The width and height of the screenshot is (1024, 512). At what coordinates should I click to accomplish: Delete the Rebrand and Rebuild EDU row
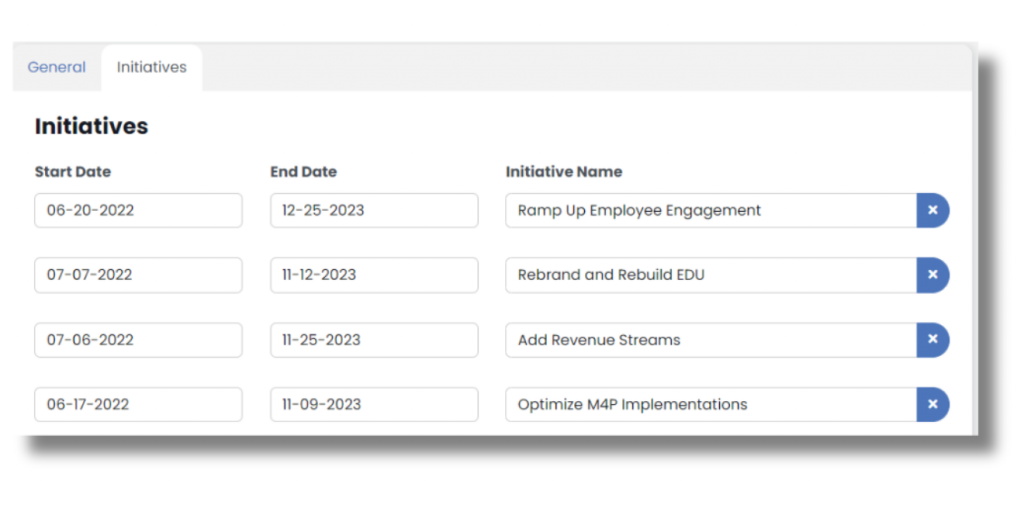click(932, 275)
